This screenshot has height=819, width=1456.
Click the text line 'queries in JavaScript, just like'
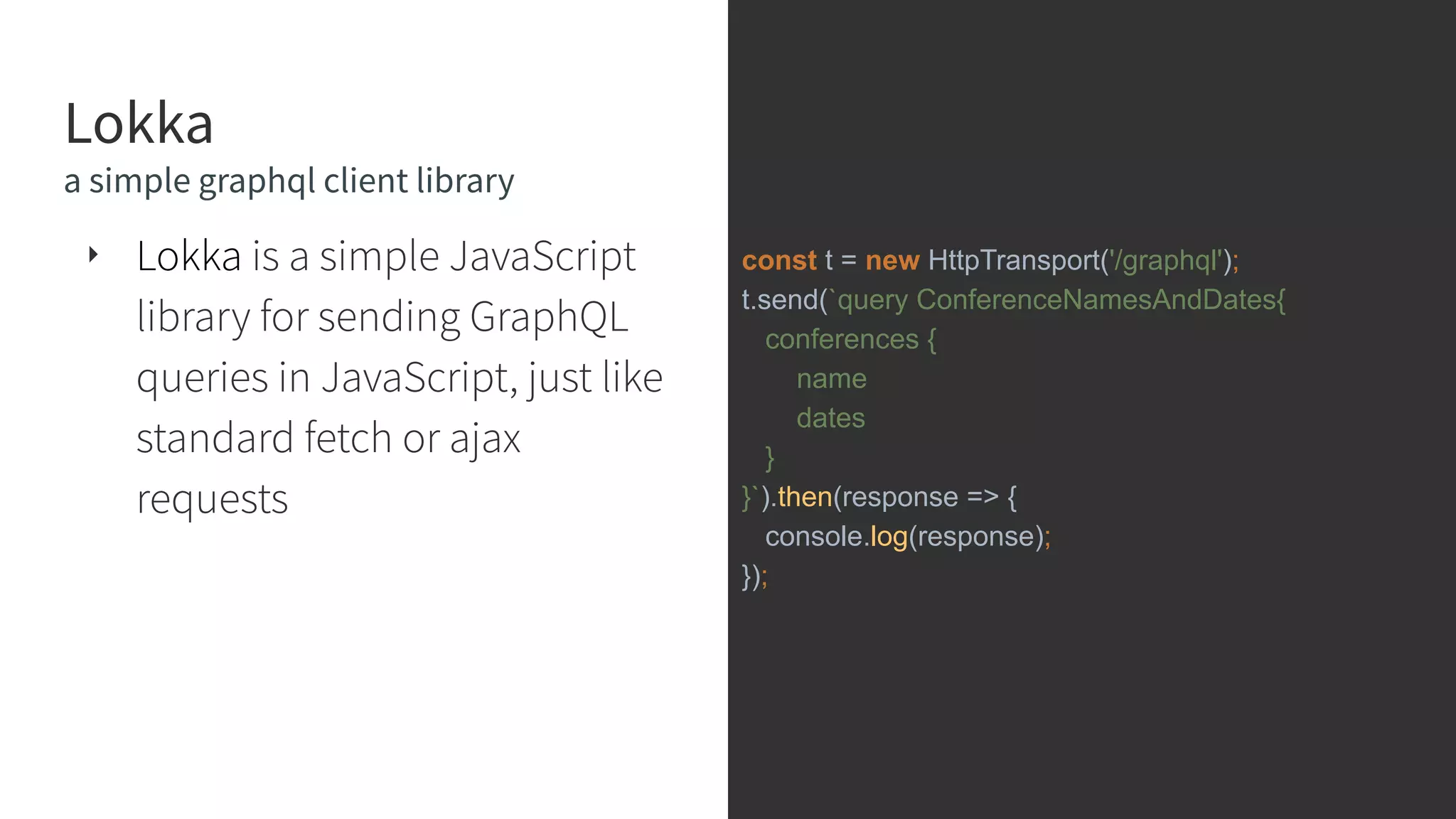click(x=400, y=378)
